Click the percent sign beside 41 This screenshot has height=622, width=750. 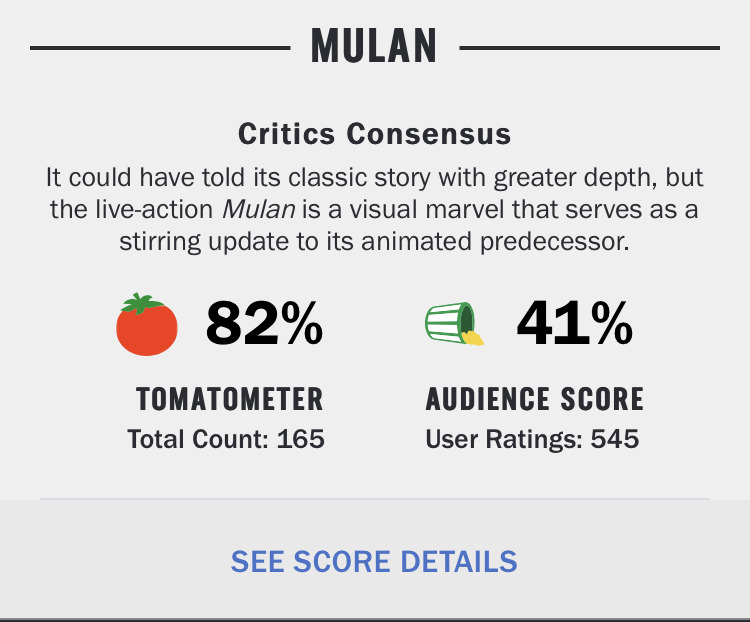[612, 323]
